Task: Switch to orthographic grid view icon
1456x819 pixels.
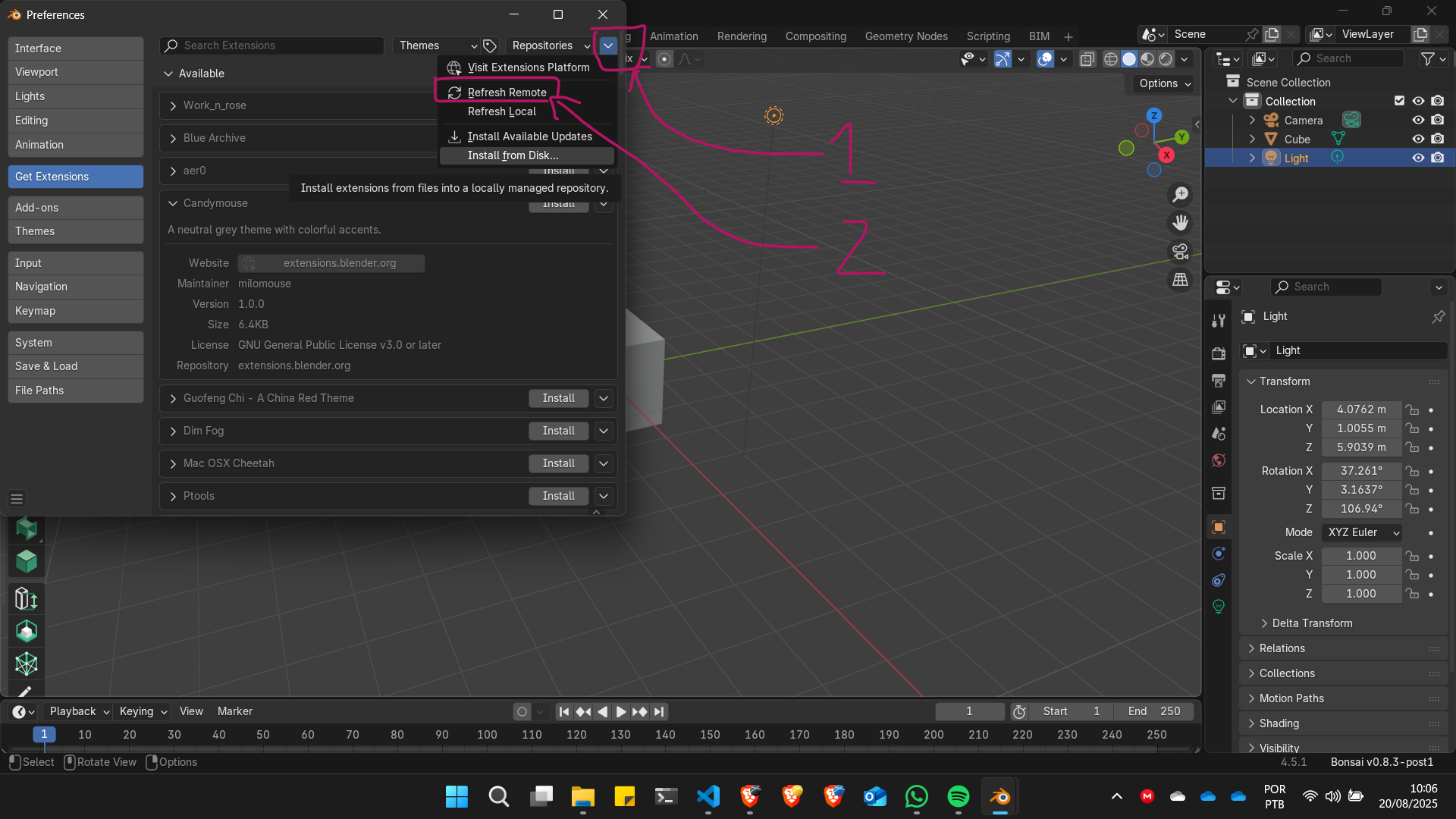Action: coord(1180,280)
